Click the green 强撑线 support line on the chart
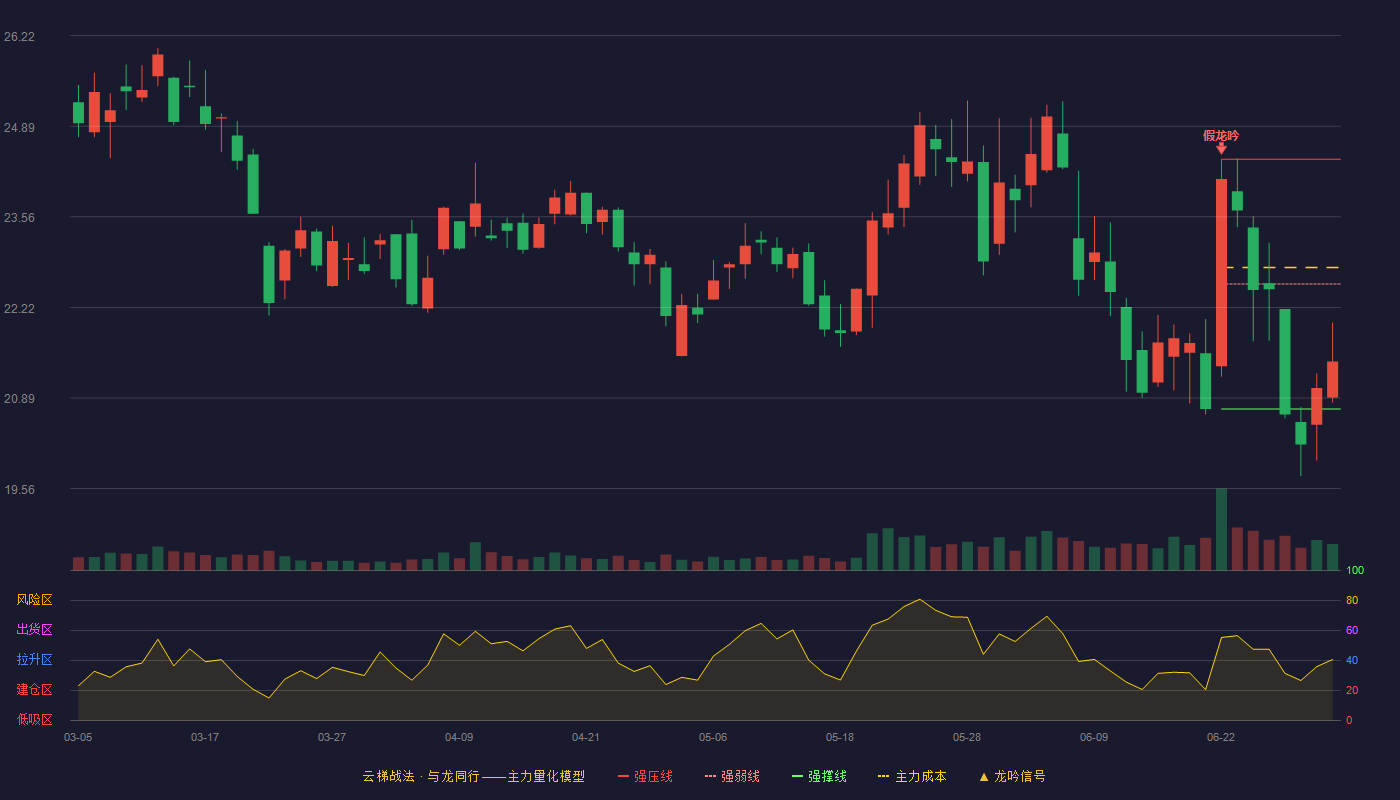The width and height of the screenshot is (1400, 800). [x=1281, y=409]
